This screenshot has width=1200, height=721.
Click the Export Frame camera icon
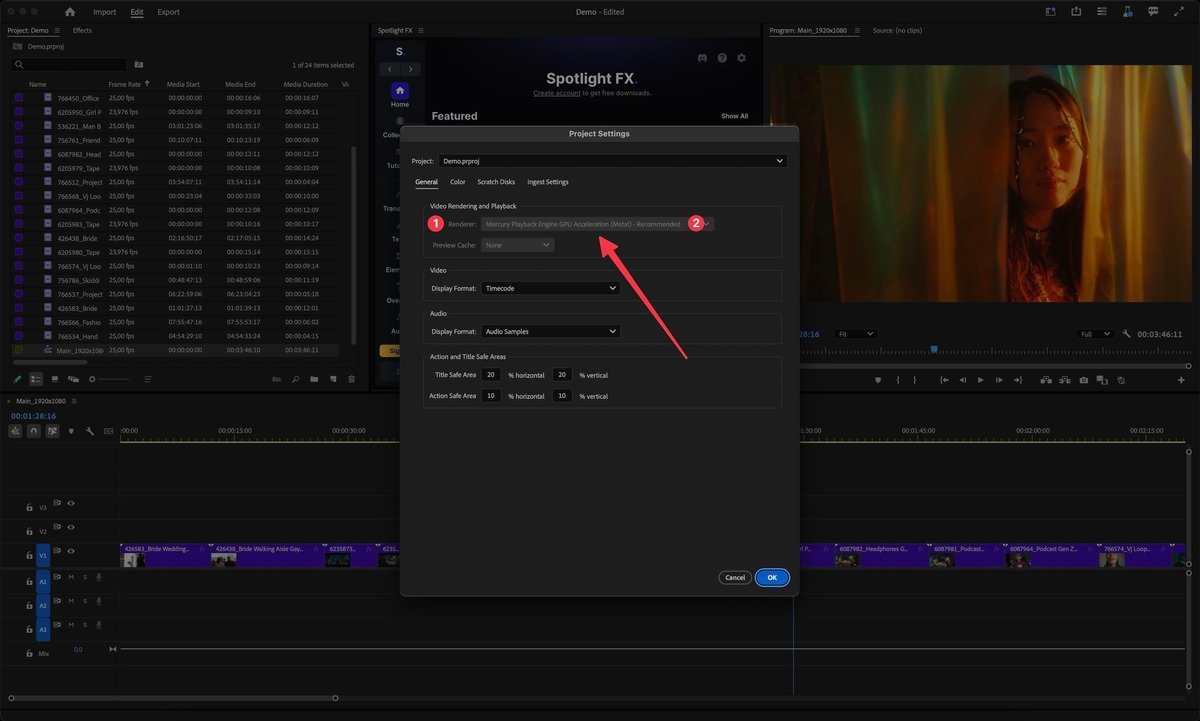[x=1084, y=379]
